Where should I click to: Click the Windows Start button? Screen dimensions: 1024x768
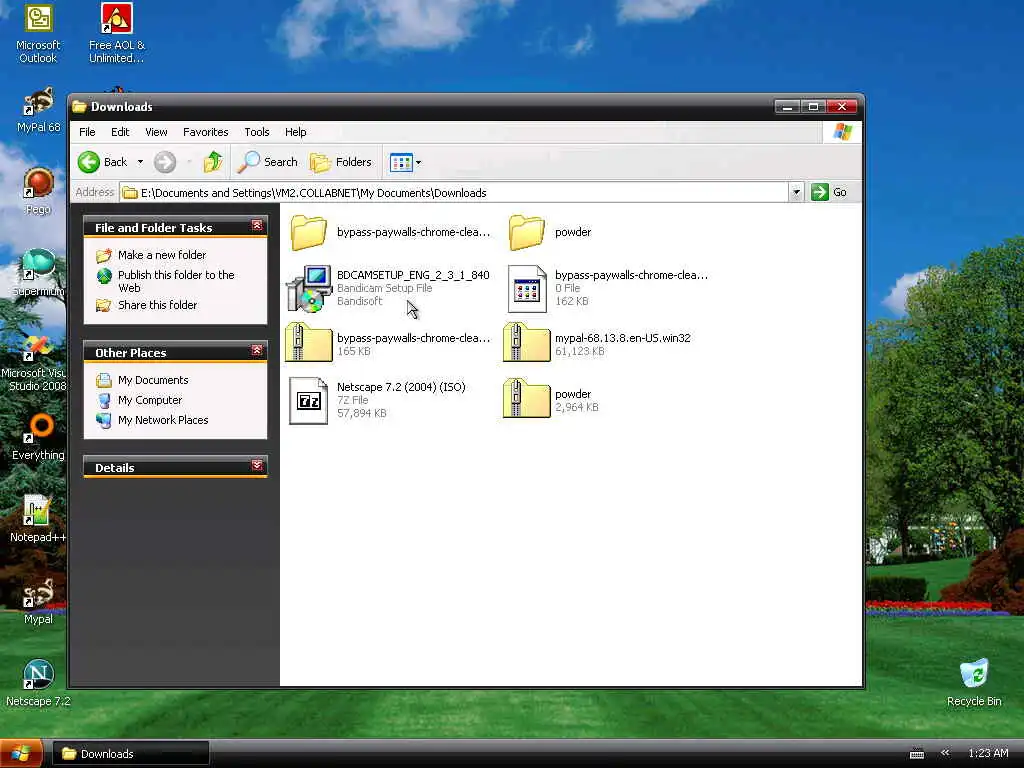coord(21,754)
